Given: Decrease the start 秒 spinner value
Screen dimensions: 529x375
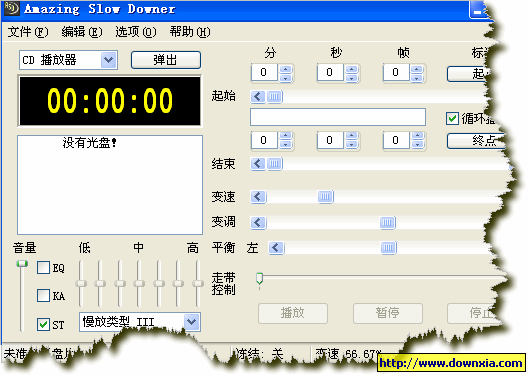Looking at the screenshot, I should [352, 78].
